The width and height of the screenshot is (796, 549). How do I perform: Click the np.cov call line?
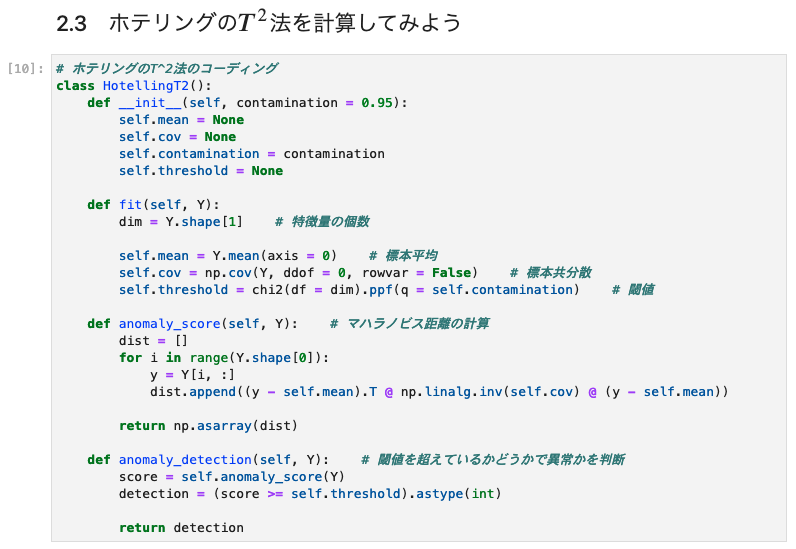(x=298, y=273)
